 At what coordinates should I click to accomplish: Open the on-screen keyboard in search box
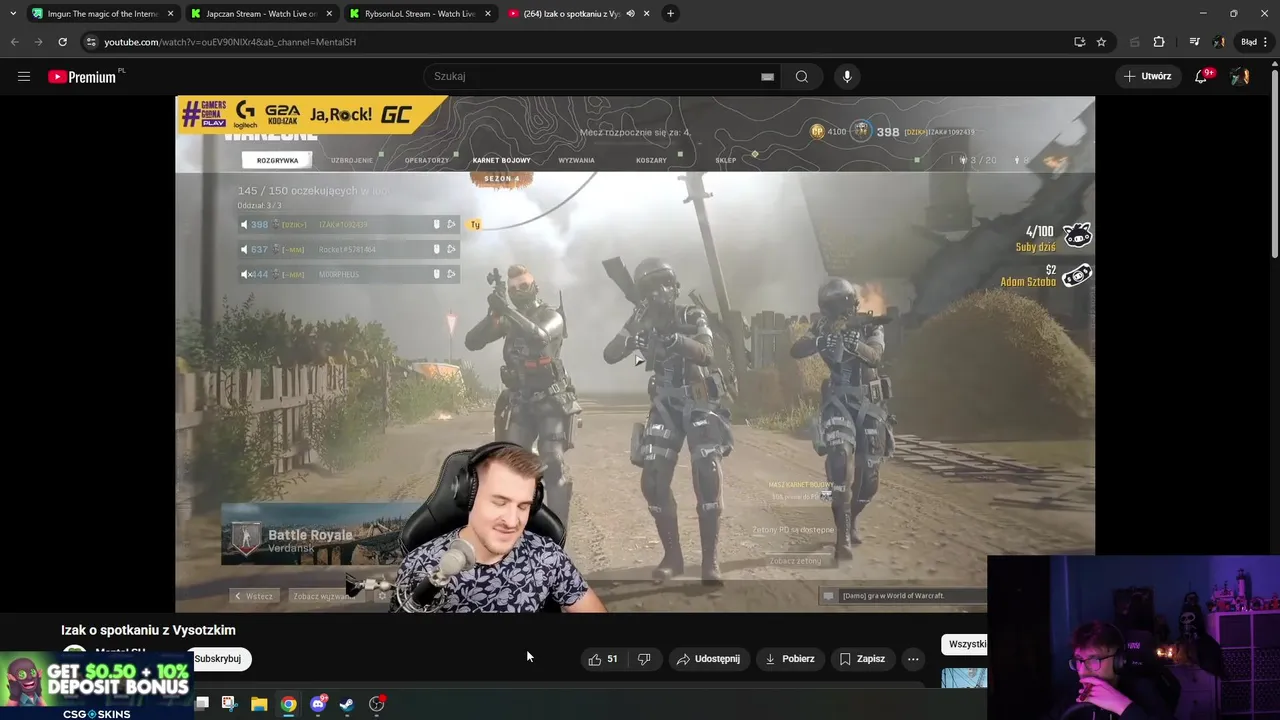click(x=767, y=77)
